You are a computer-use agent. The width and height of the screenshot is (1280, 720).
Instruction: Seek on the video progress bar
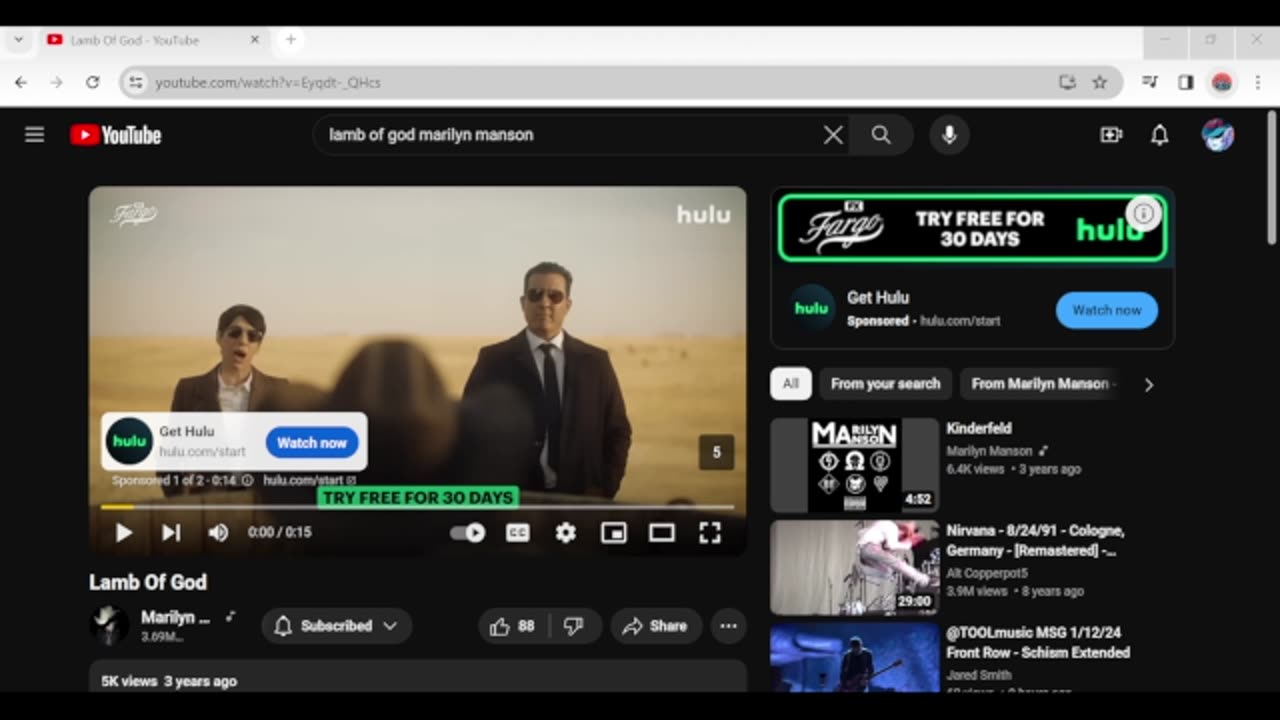(x=417, y=507)
